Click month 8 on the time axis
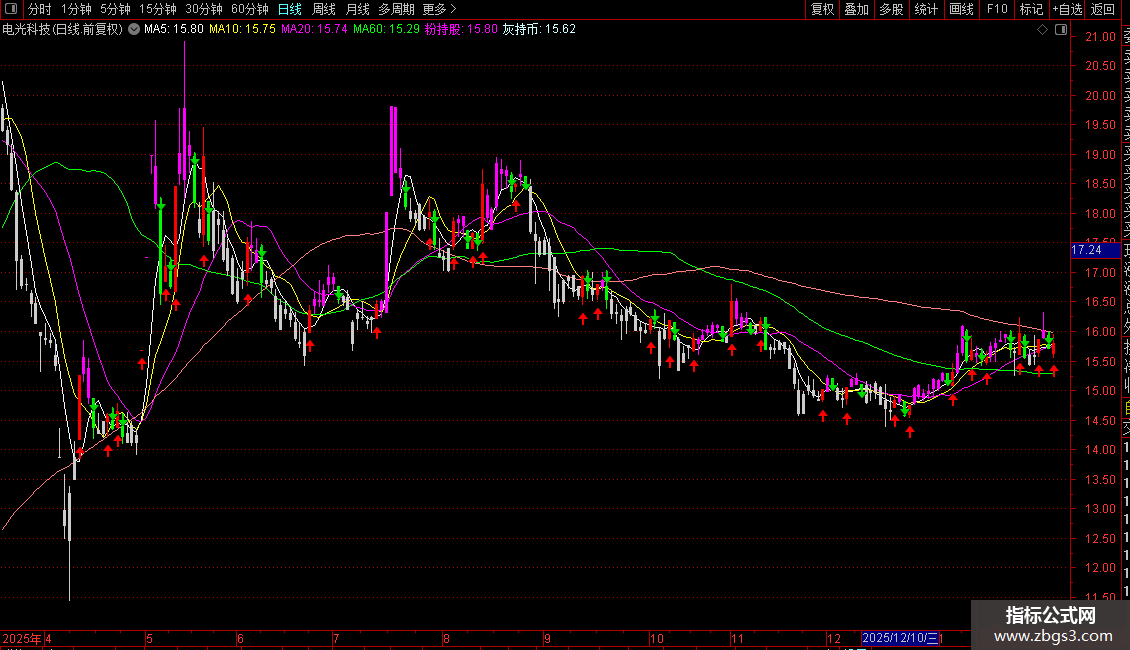The width and height of the screenshot is (1130, 650). coord(447,638)
